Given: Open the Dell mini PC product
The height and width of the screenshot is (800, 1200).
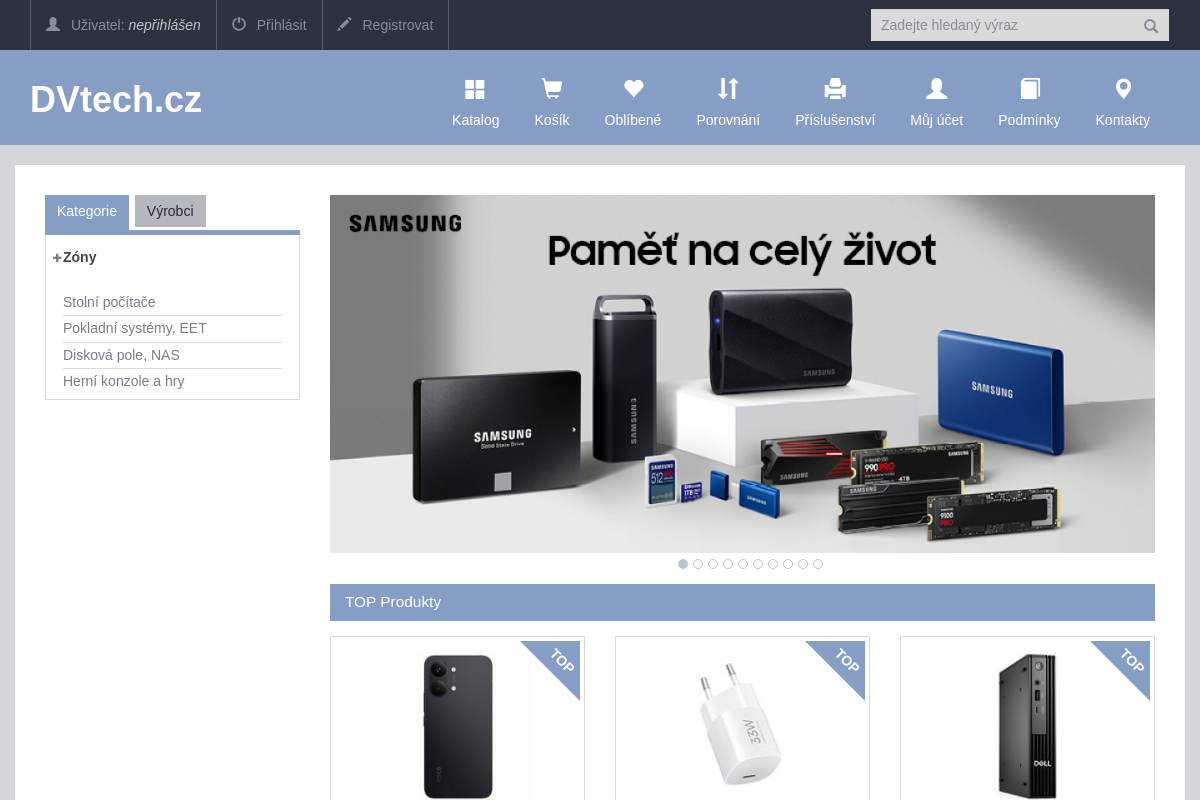Looking at the screenshot, I should 1027,726.
